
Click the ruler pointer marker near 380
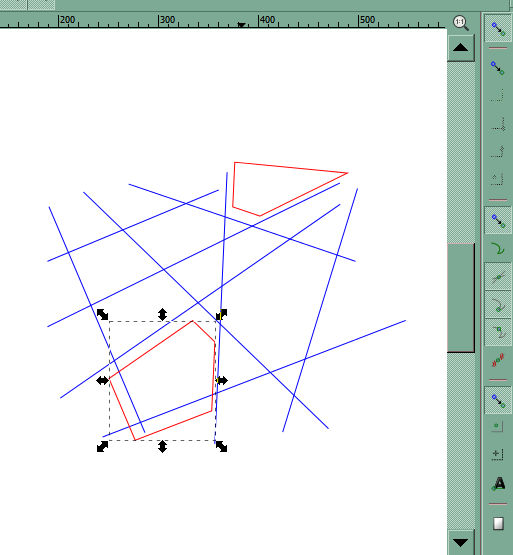[241, 25]
